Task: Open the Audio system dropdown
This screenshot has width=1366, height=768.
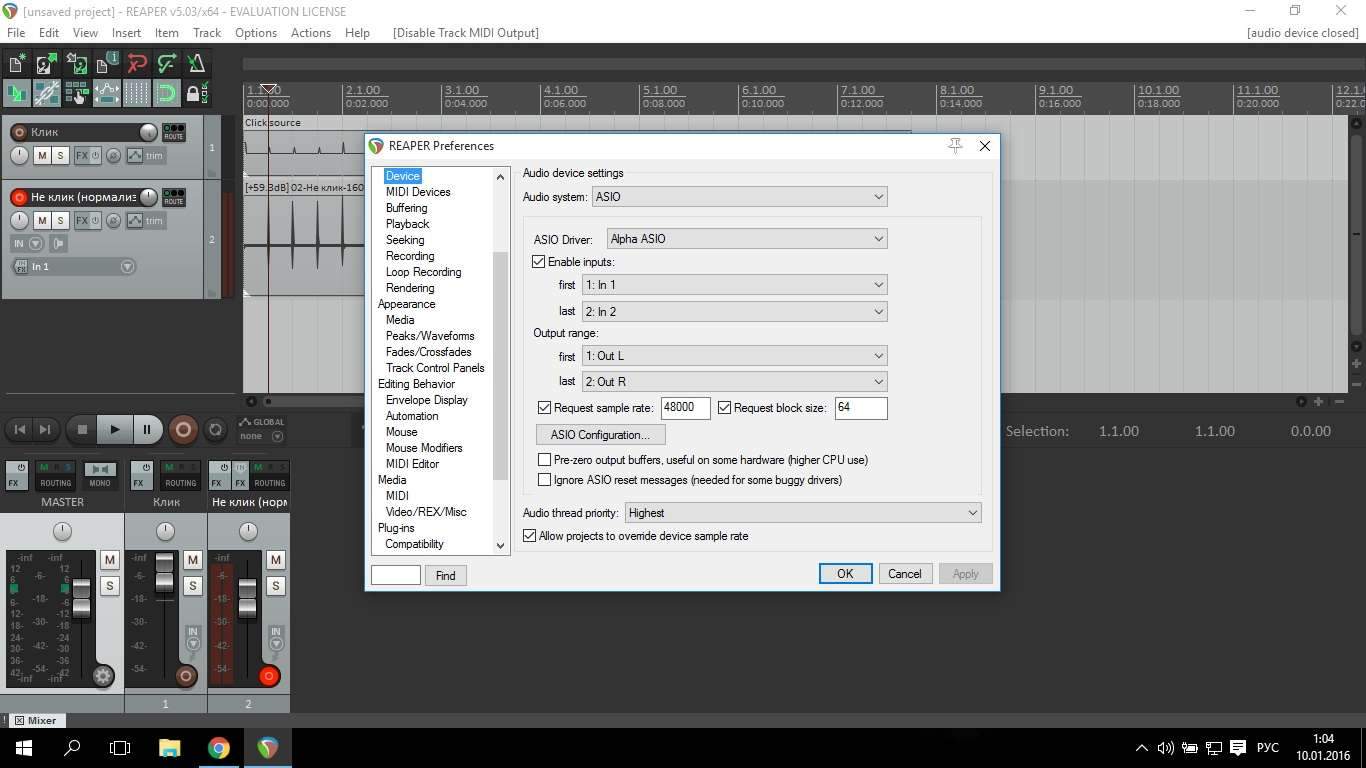Action: [x=739, y=197]
